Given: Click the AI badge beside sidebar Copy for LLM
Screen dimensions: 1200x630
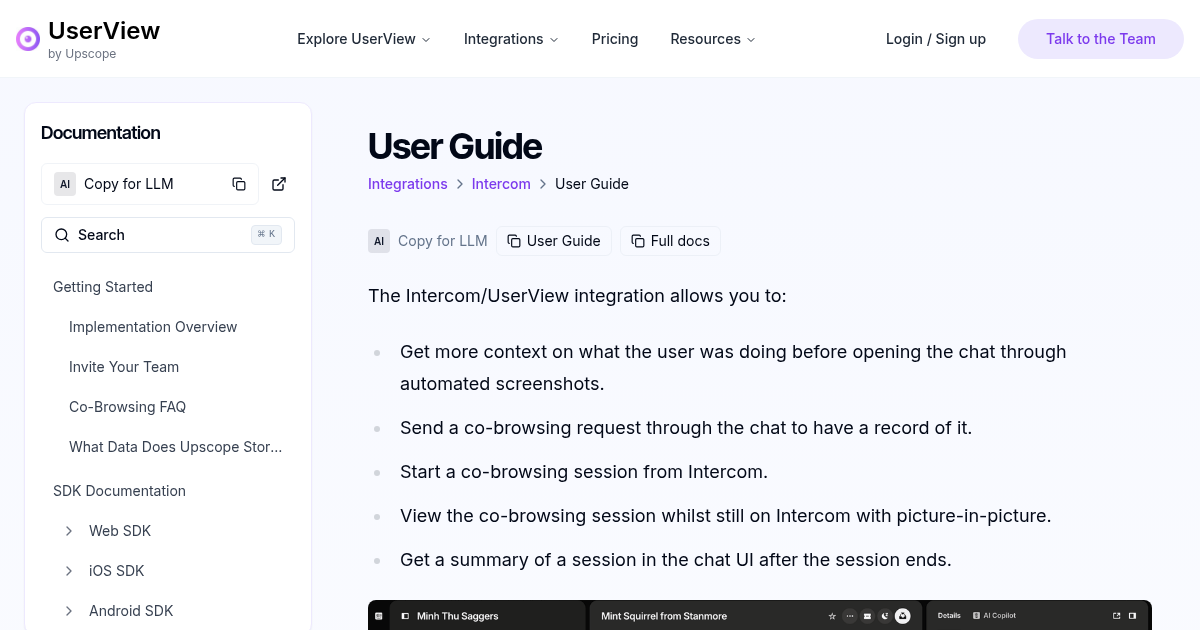Looking at the screenshot, I should [x=65, y=184].
